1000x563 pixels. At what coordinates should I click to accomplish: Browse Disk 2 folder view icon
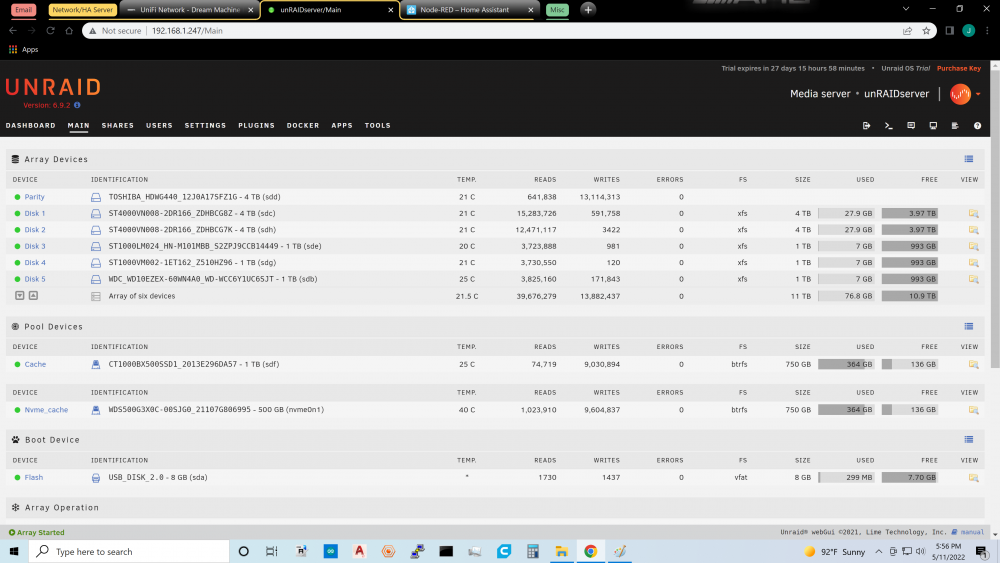pyautogui.click(x=973, y=230)
